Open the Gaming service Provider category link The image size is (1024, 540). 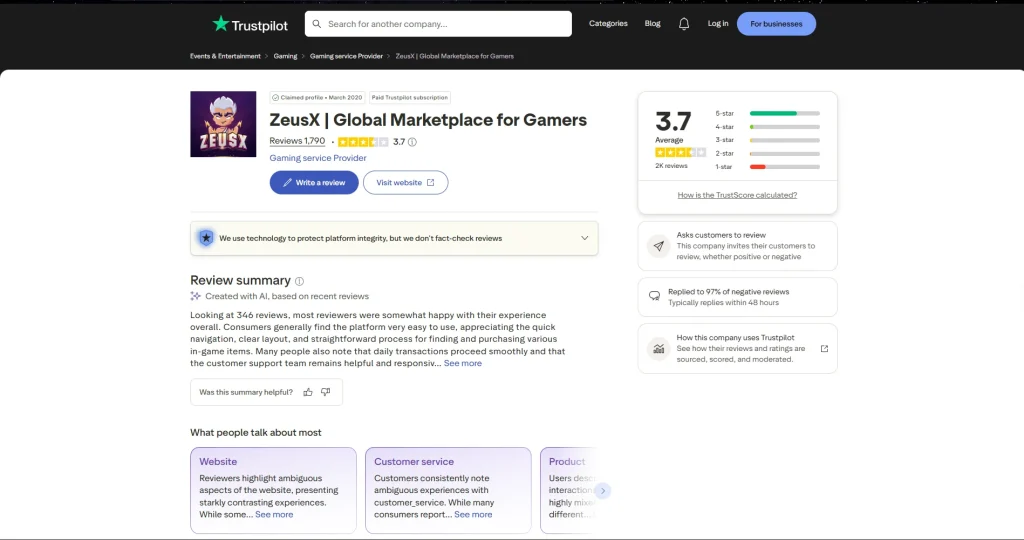point(318,158)
